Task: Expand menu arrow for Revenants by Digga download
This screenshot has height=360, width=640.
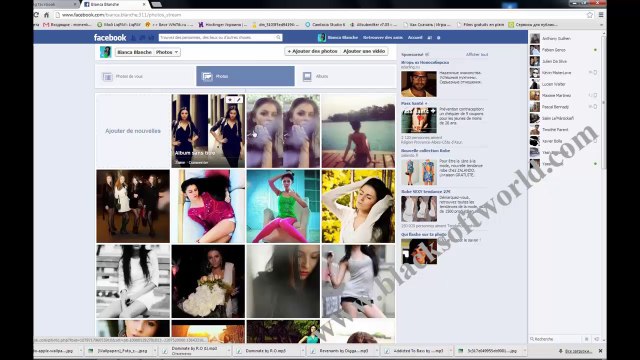Action: tap(376, 351)
